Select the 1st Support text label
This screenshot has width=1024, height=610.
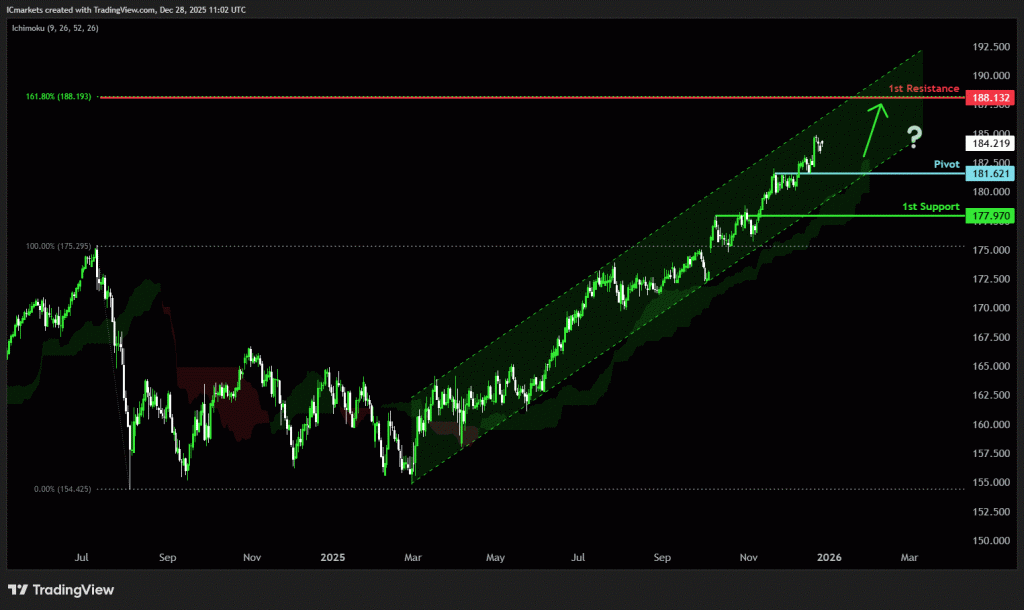(930, 206)
